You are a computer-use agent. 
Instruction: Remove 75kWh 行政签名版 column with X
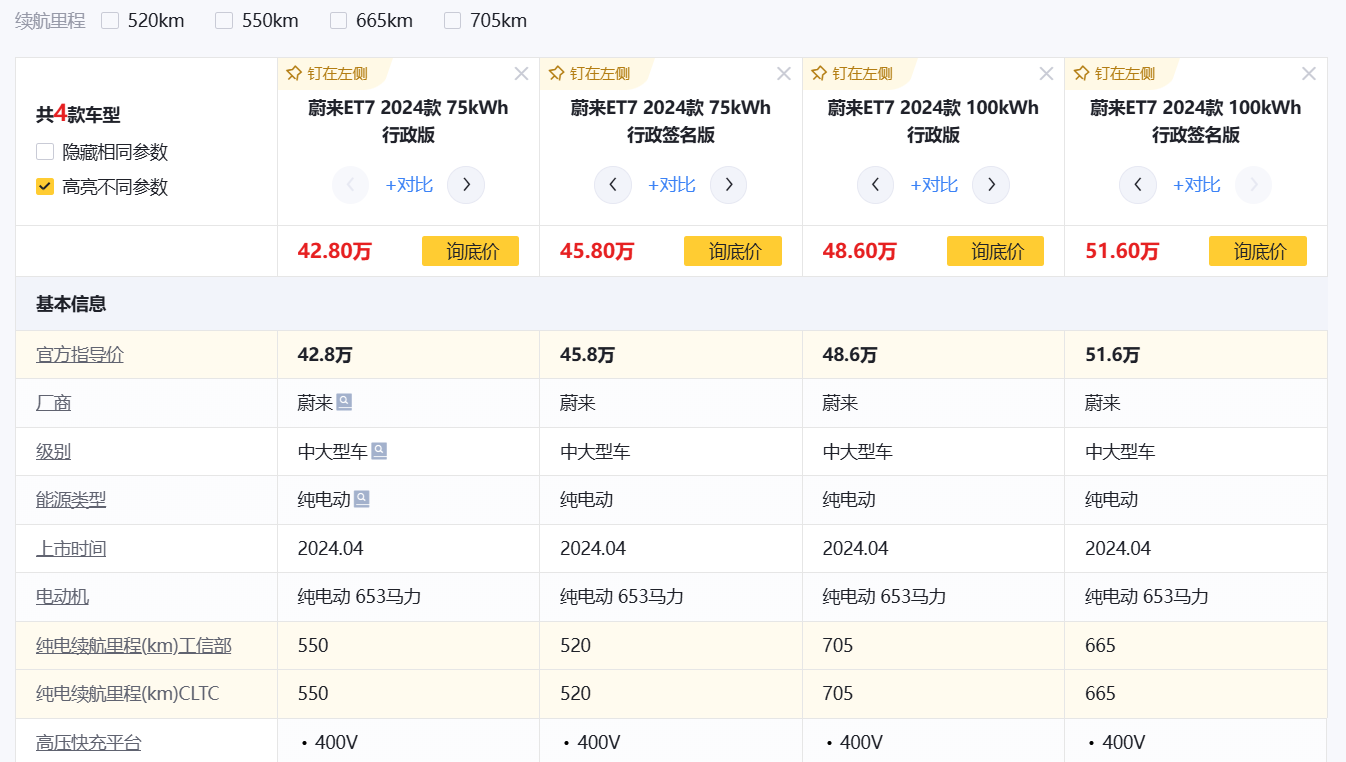coord(784,74)
